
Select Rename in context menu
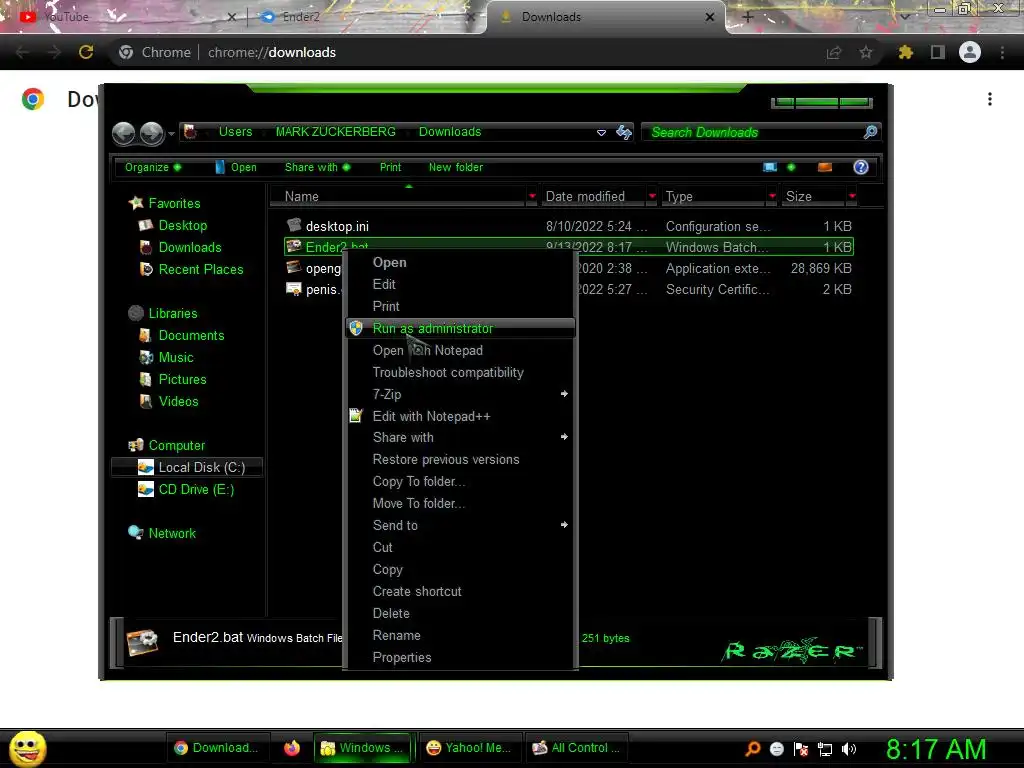[460, 635]
